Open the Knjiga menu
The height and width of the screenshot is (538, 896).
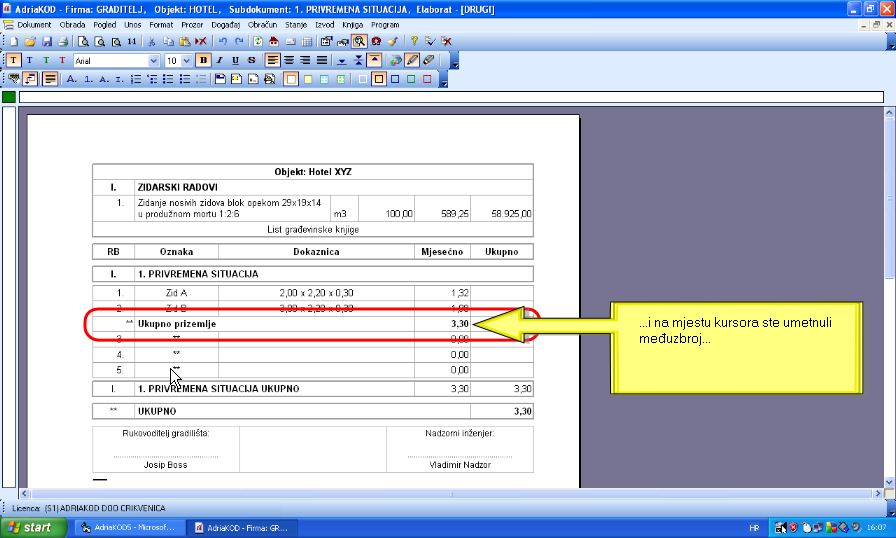coord(353,25)
